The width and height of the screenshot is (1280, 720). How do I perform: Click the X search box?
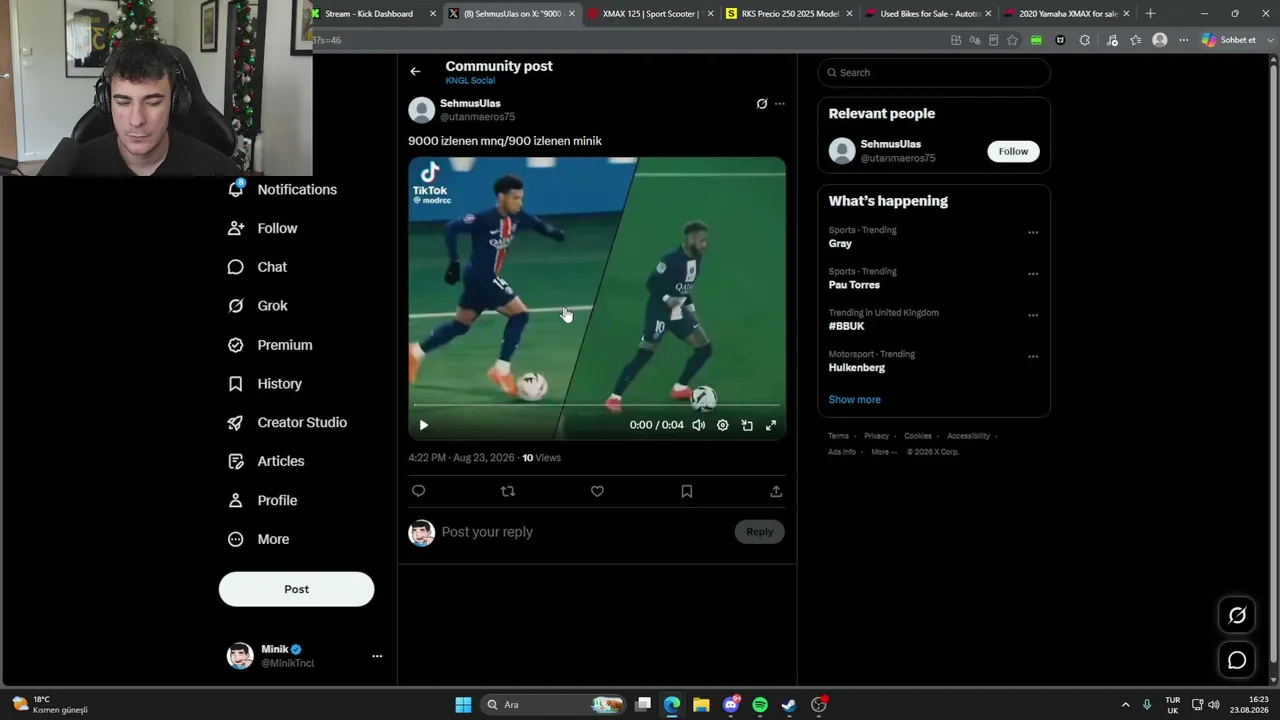tap(934, 73)
